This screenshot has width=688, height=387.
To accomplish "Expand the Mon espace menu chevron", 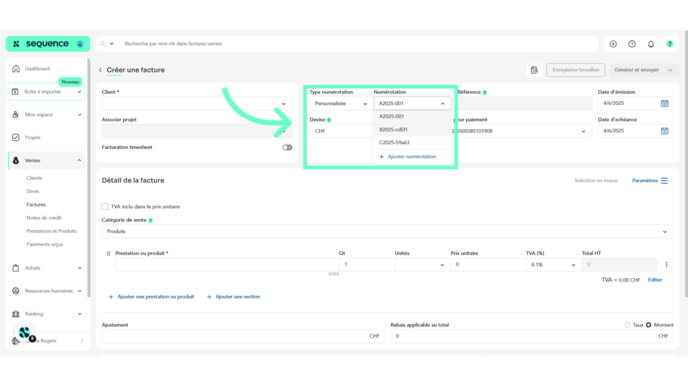I will (x=79, y=115).
